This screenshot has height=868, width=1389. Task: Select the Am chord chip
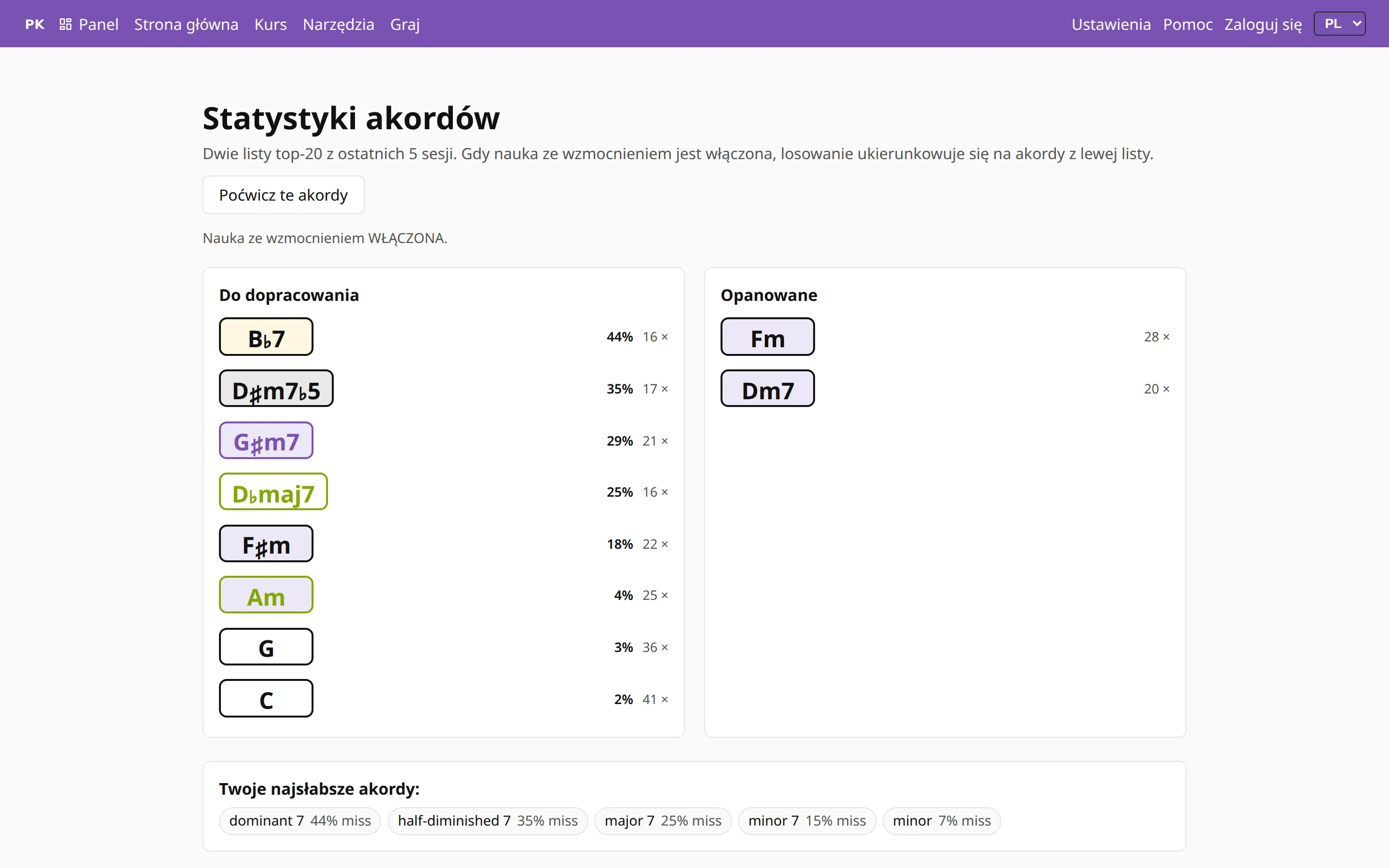pos(266,596)
